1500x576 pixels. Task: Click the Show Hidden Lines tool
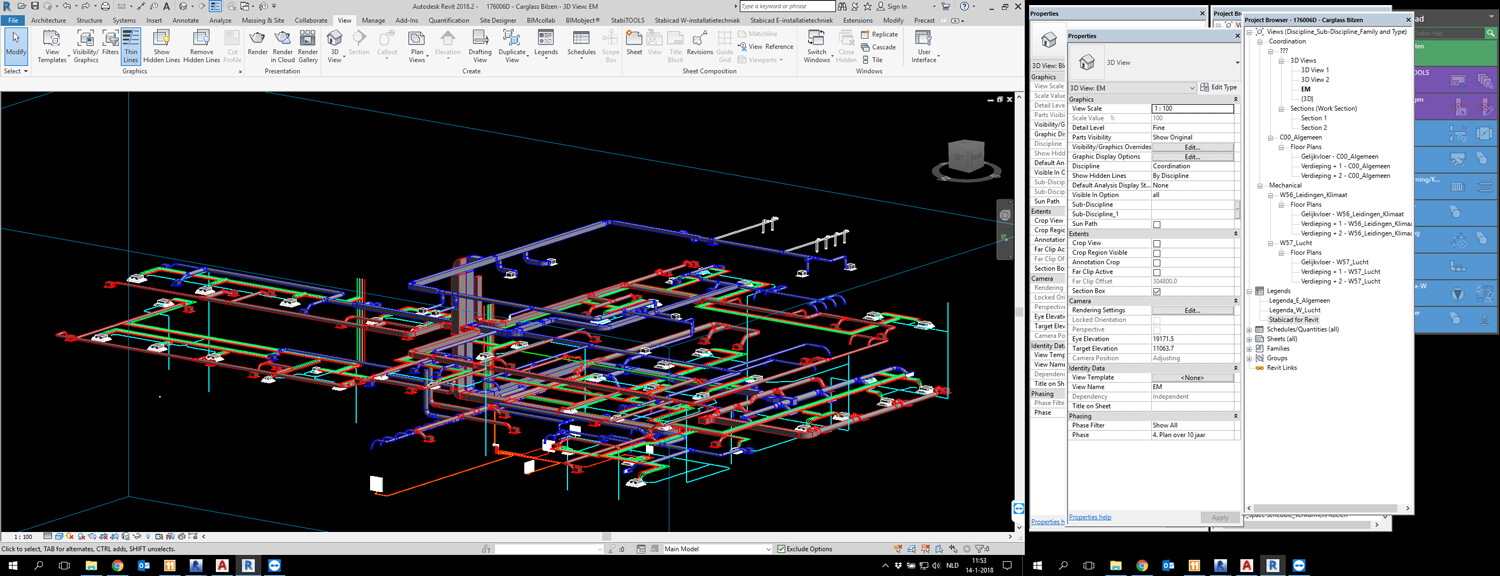coord(162,47)
